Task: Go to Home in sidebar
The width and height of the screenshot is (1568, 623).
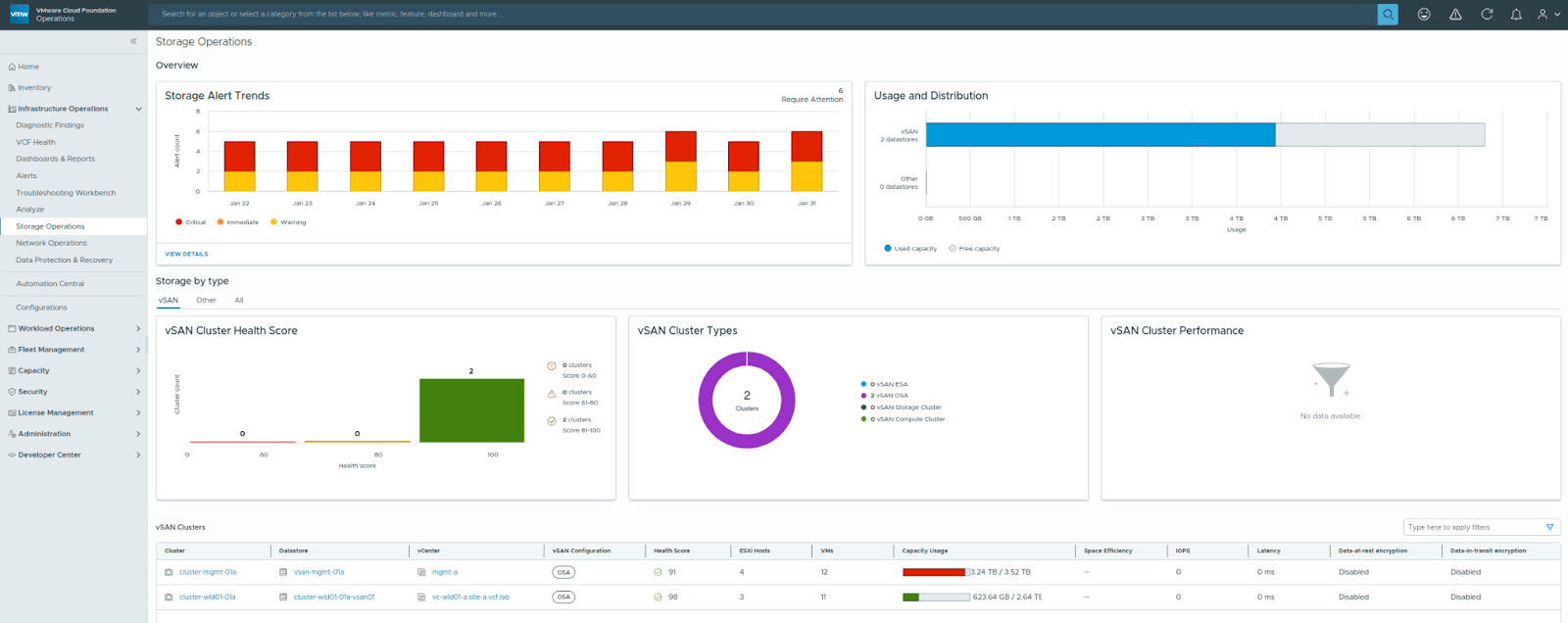Action: [28, 67]
